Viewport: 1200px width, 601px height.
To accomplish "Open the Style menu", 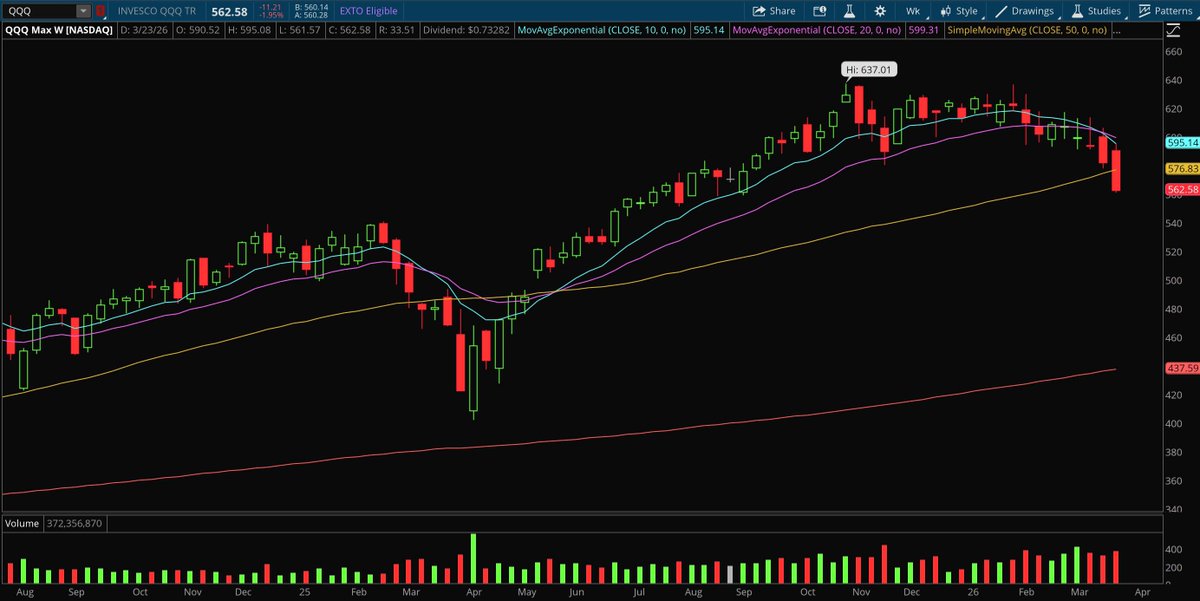I will pyautogui.click(x=958, y=11).
